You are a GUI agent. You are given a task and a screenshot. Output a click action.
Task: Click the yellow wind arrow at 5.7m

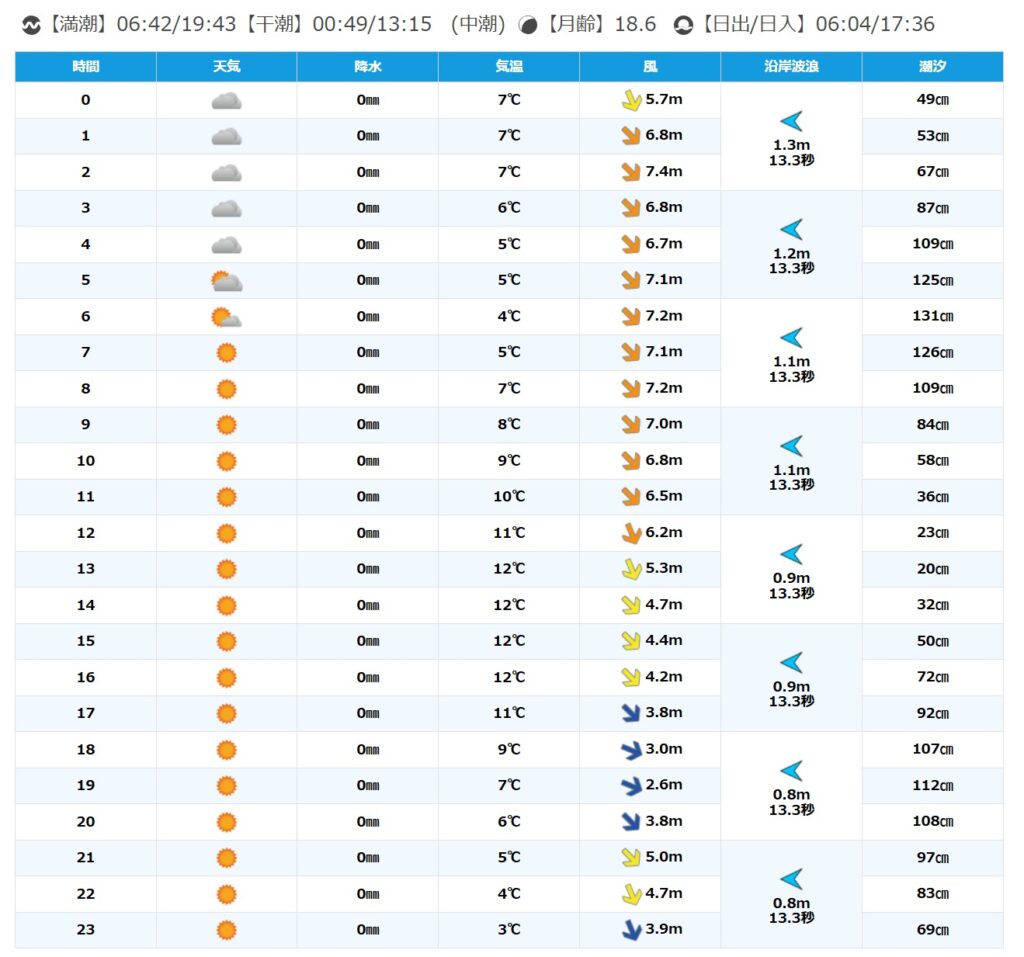[x=631, y=100]
